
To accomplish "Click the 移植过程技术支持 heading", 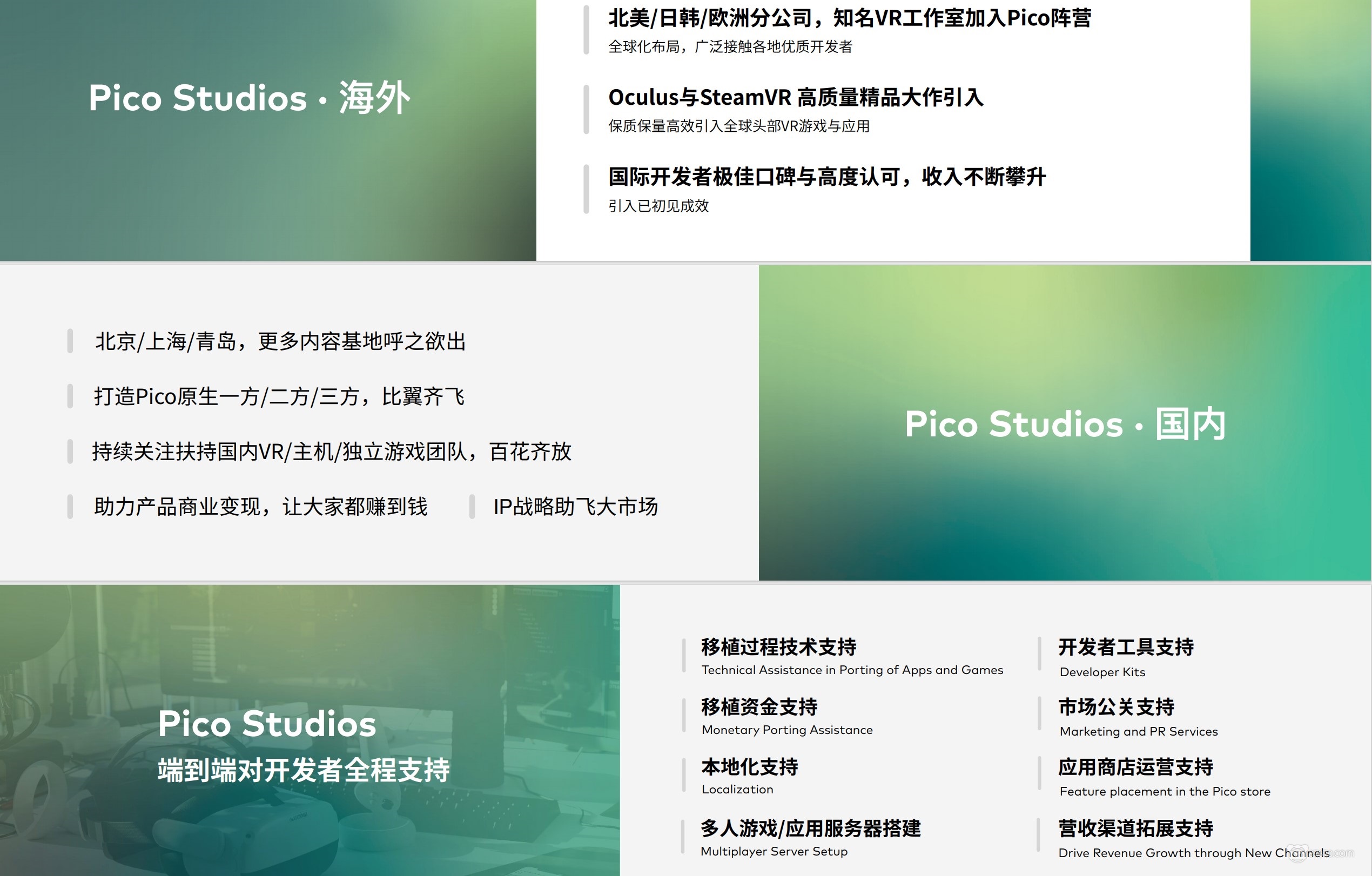I will click(779, 647).
